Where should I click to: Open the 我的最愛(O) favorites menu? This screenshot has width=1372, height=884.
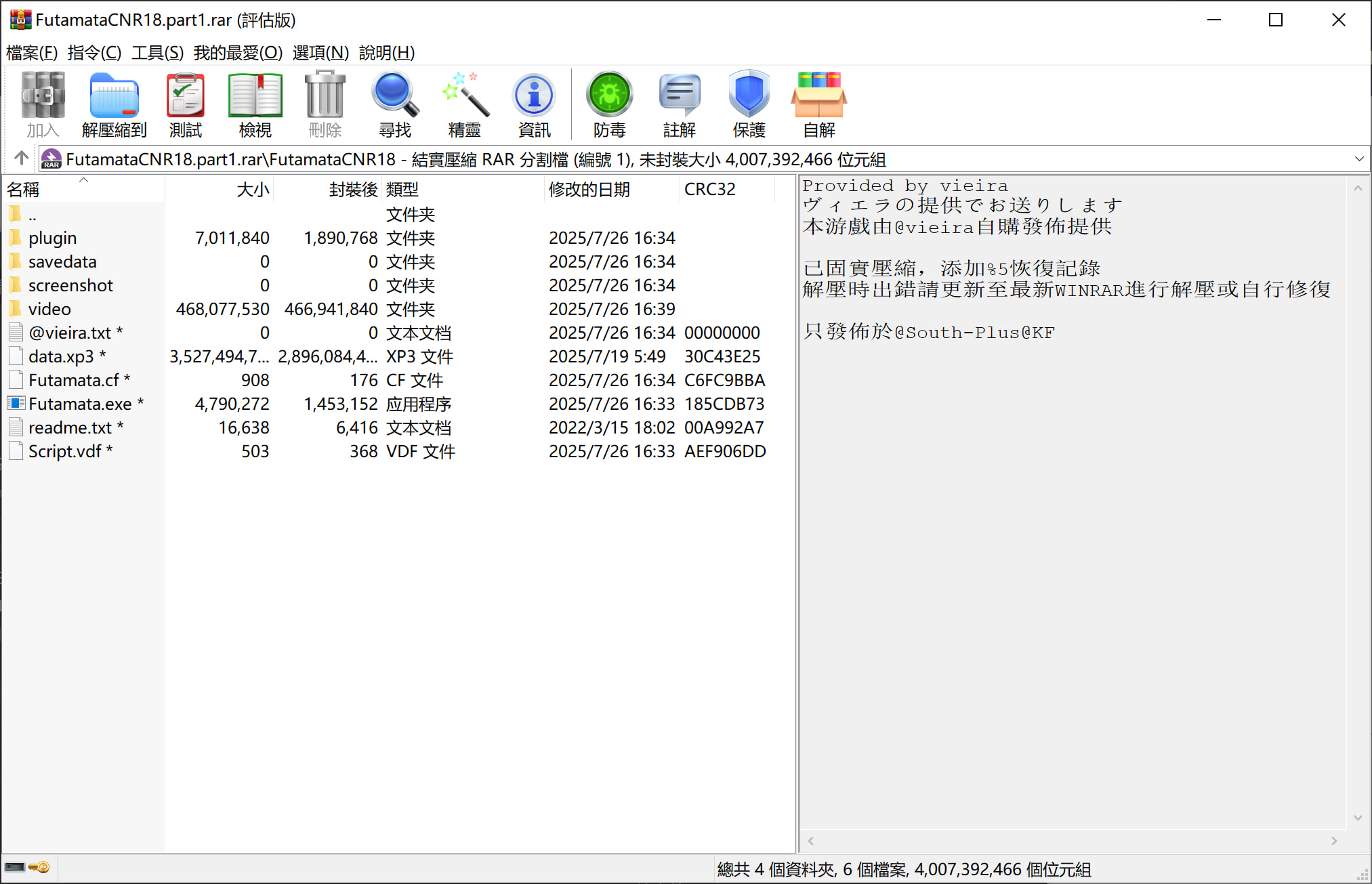(x=238, y=53)
